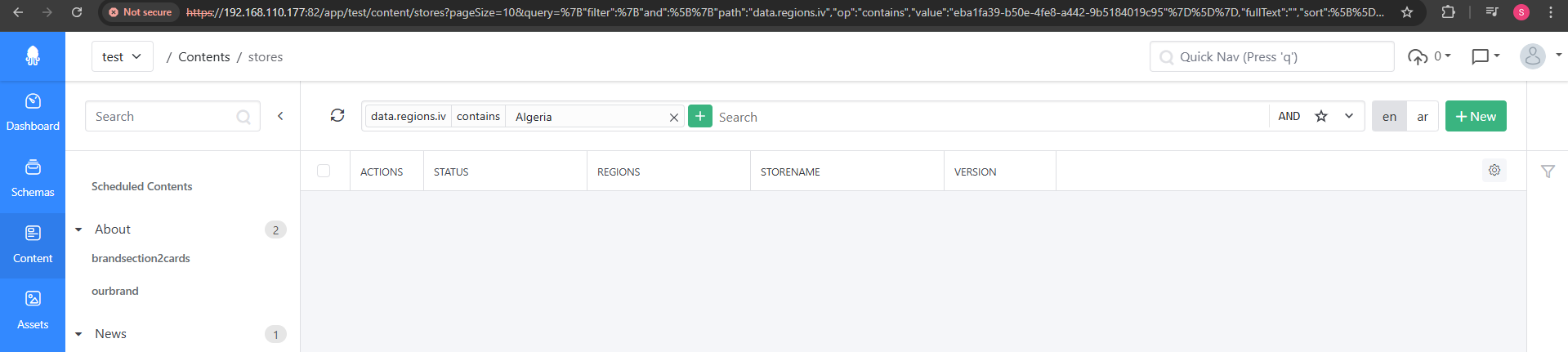1568x352 pixels.
Task: Switch language to en
Action: point(1389,117)
